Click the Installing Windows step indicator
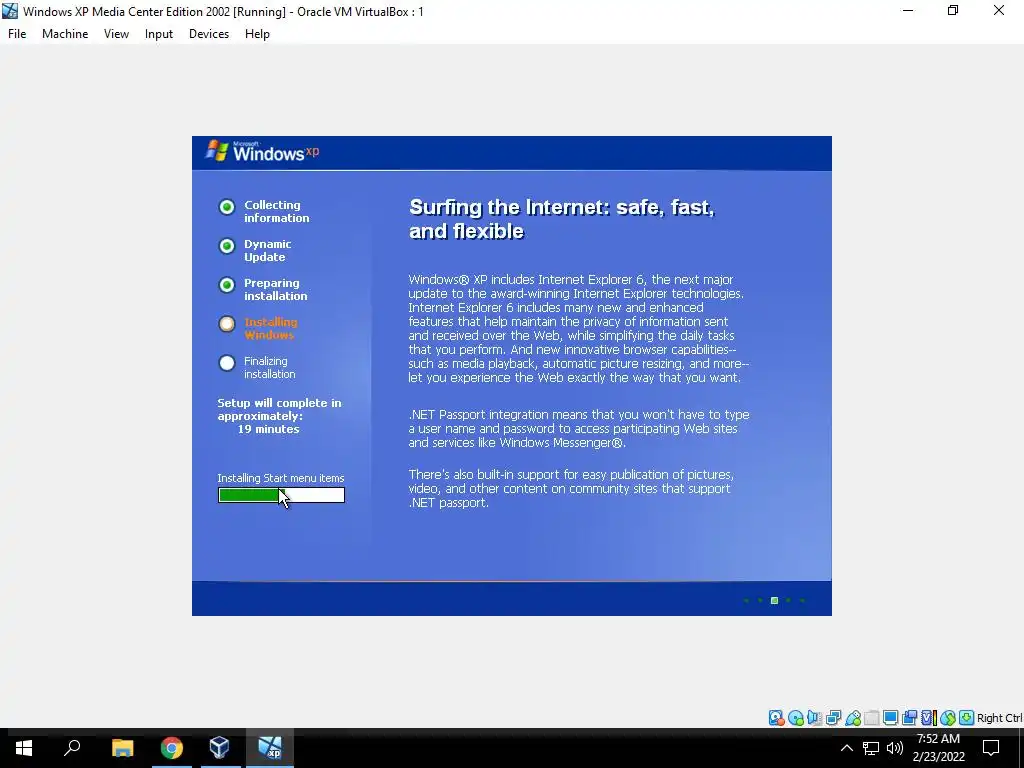1024x768 pixels. 227,324
